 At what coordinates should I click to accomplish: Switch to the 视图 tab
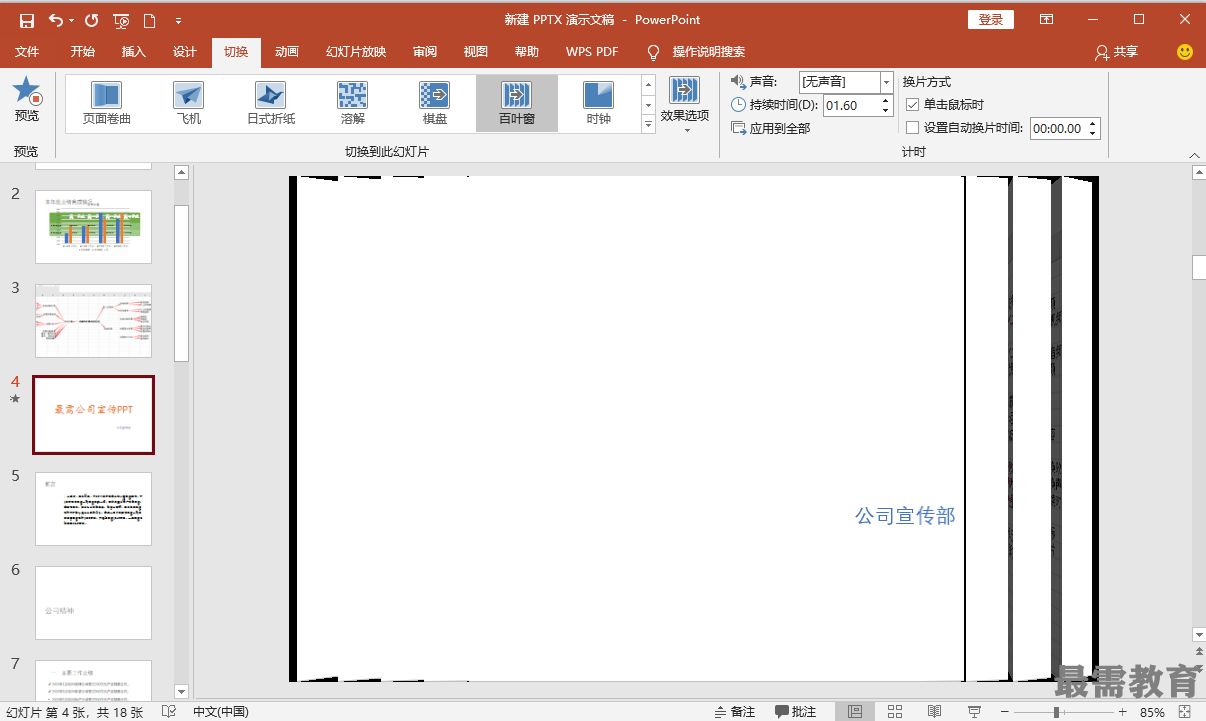476,52
